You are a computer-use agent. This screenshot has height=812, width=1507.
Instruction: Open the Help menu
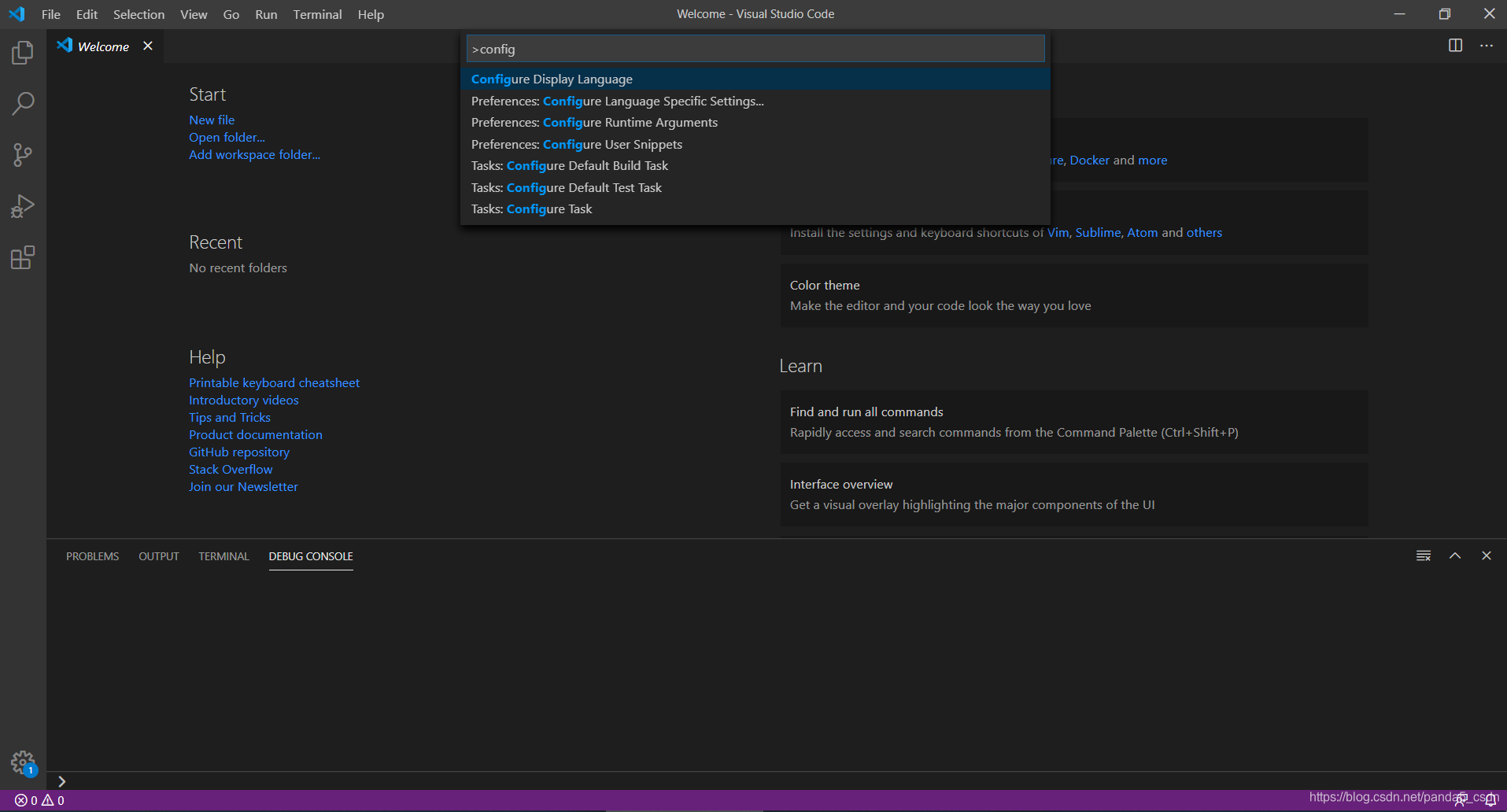point(371,14)
